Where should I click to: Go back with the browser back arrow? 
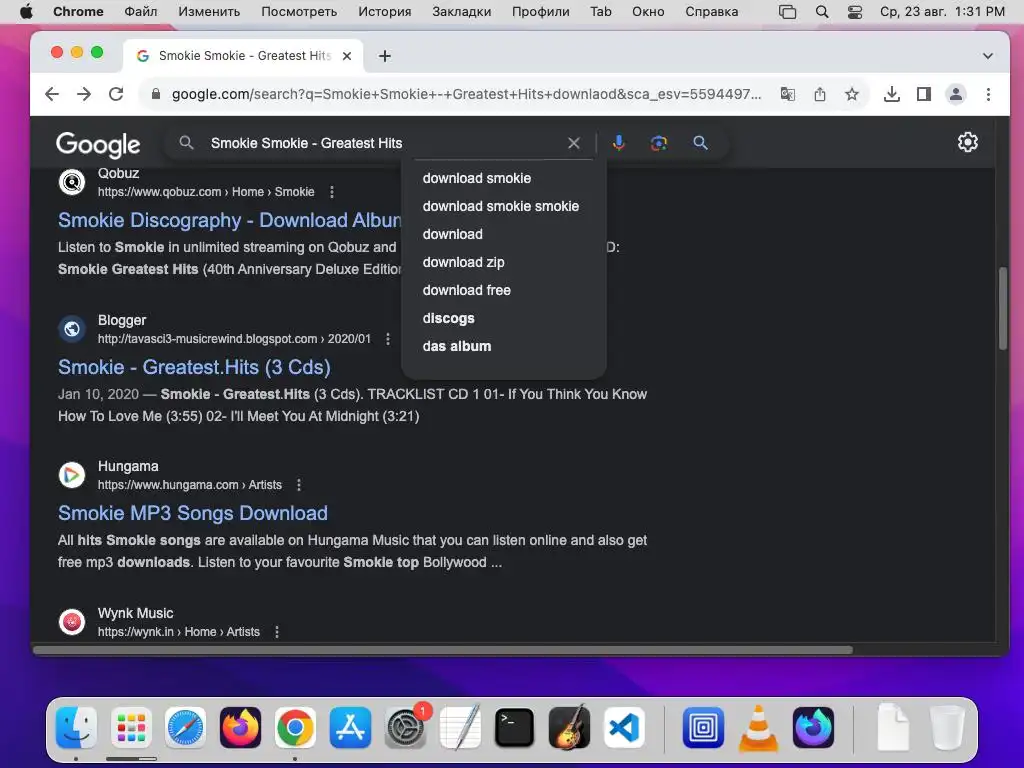[x=52, y=94]
